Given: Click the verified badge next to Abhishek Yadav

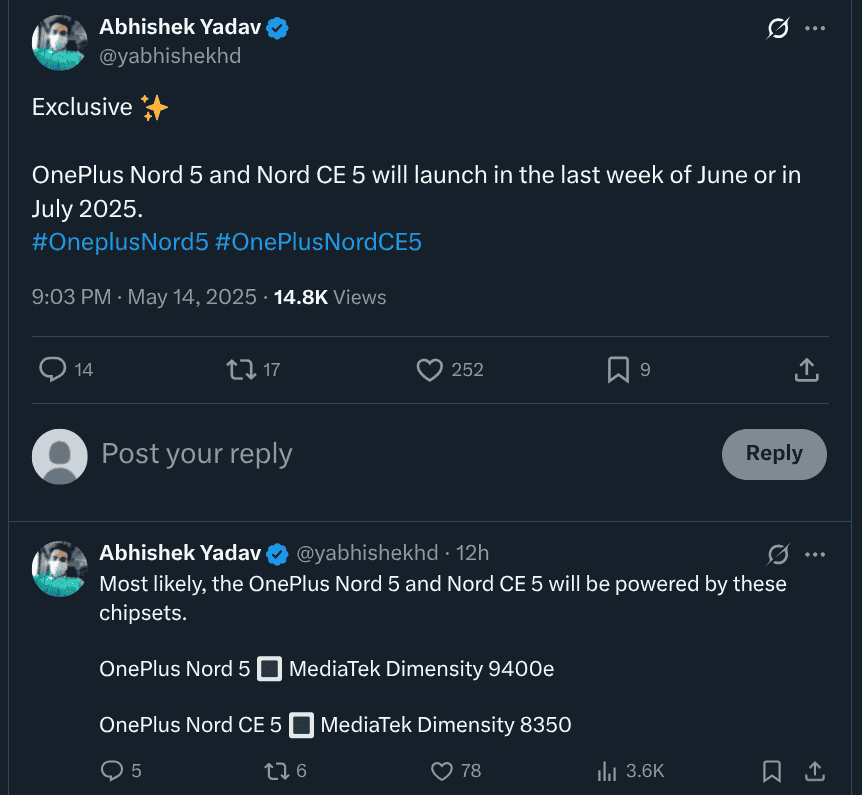Looking at the screenshot, I should (x=276, y=27).
